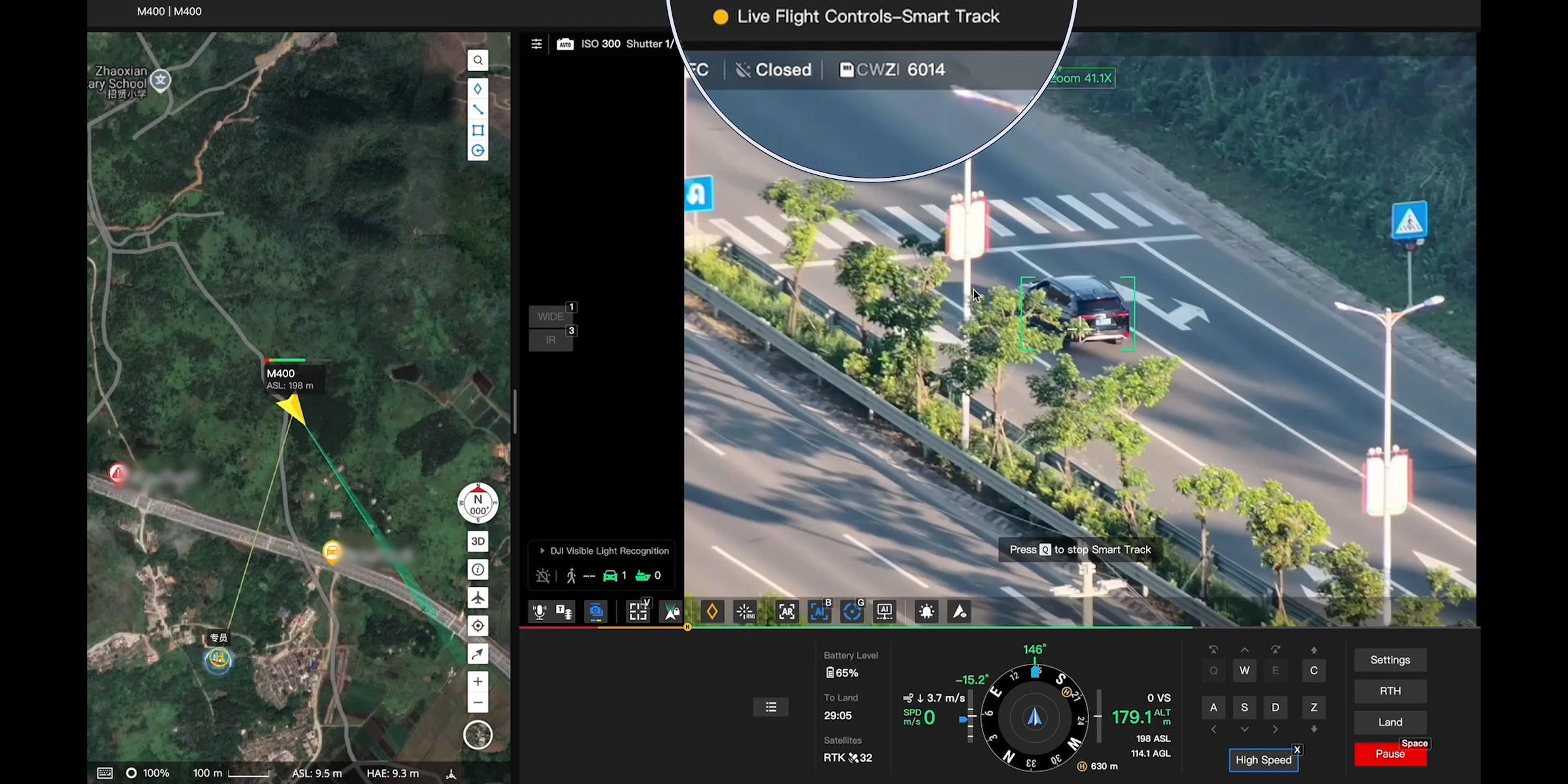This screenshot has height=784, width=1568.
Task: Click the Settings button
Action: (x=1390, y=660)
